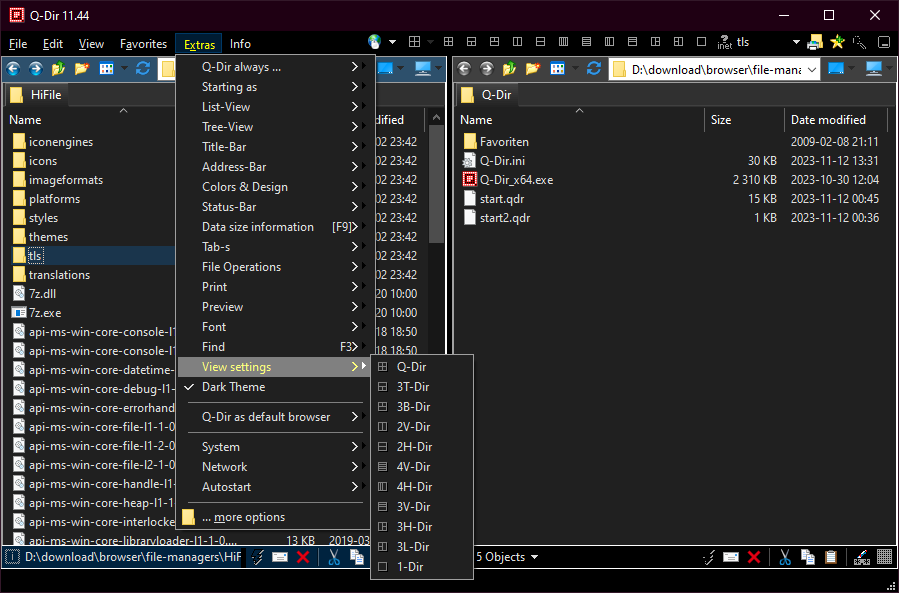Screen dimensions: 899x593
Task: Sort the right pane by Date modified
Action: (828, 120)
